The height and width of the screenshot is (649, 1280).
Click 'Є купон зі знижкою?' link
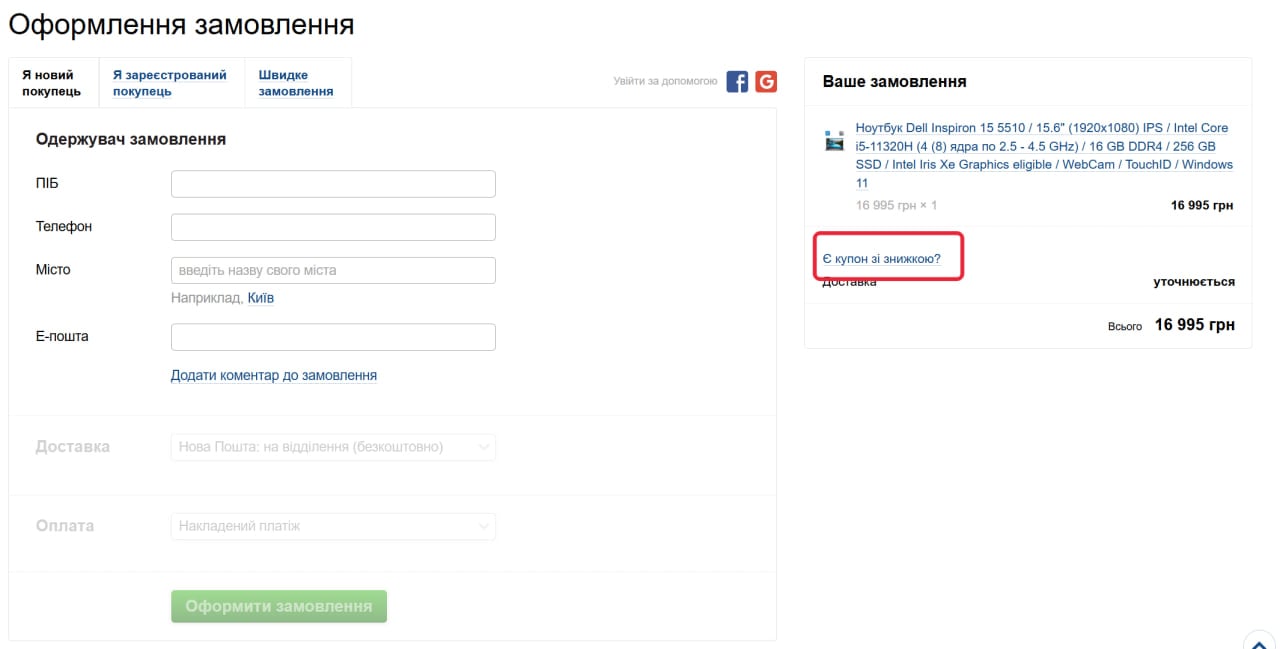tap(881, 259)
